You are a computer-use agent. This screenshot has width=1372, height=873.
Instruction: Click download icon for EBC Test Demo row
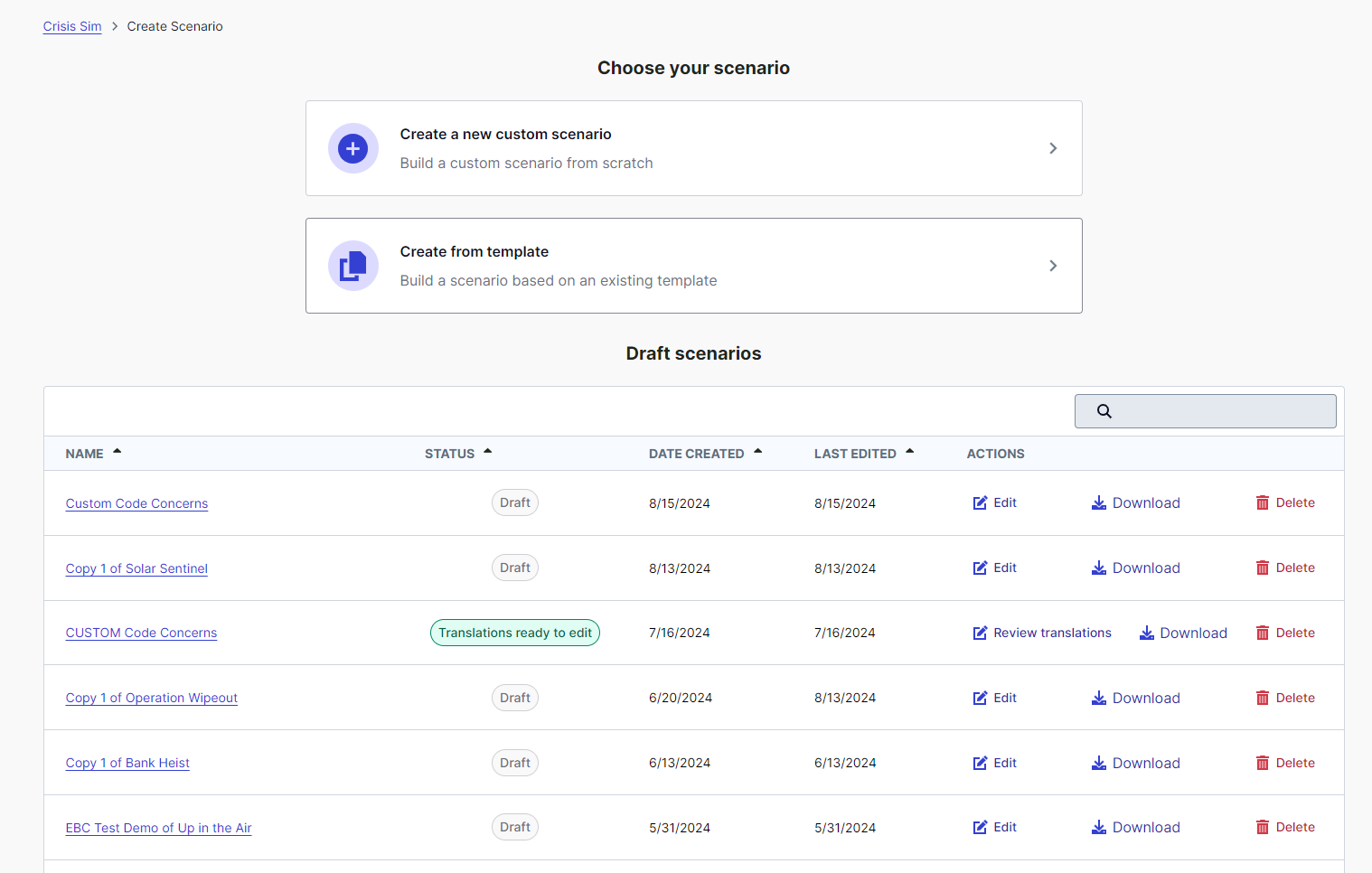click(1099, 828)
